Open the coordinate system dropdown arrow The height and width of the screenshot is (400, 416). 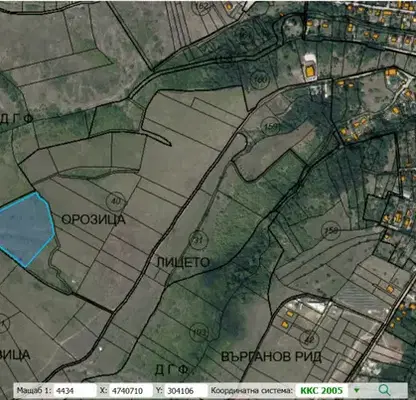tap(357, 390)
